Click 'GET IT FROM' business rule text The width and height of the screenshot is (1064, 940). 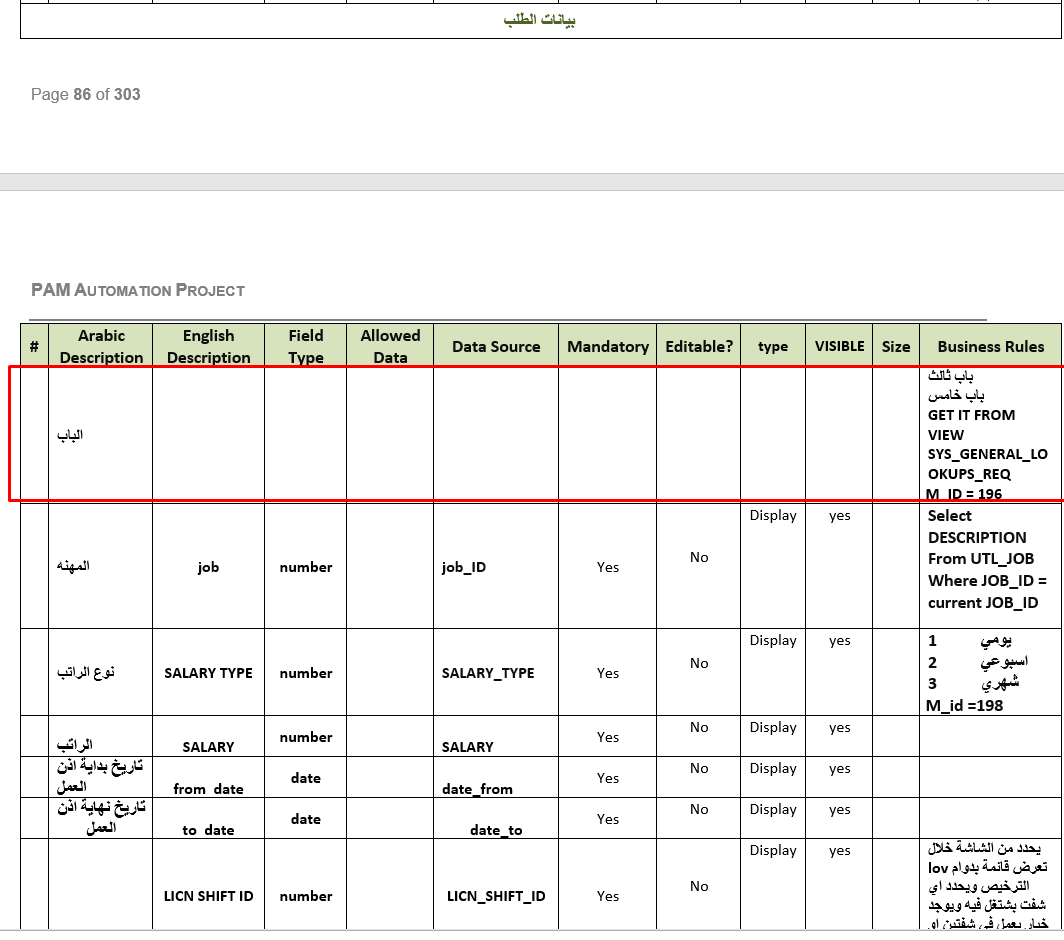(971, 415)
